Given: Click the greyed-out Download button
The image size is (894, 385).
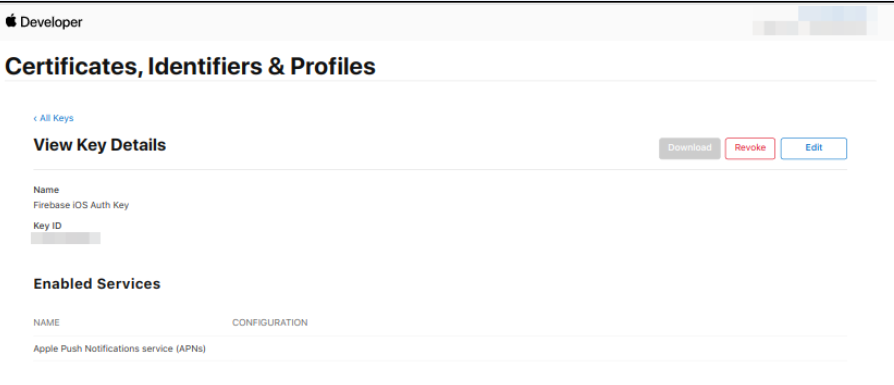Looking at the screenshot, I should point(690,148).
